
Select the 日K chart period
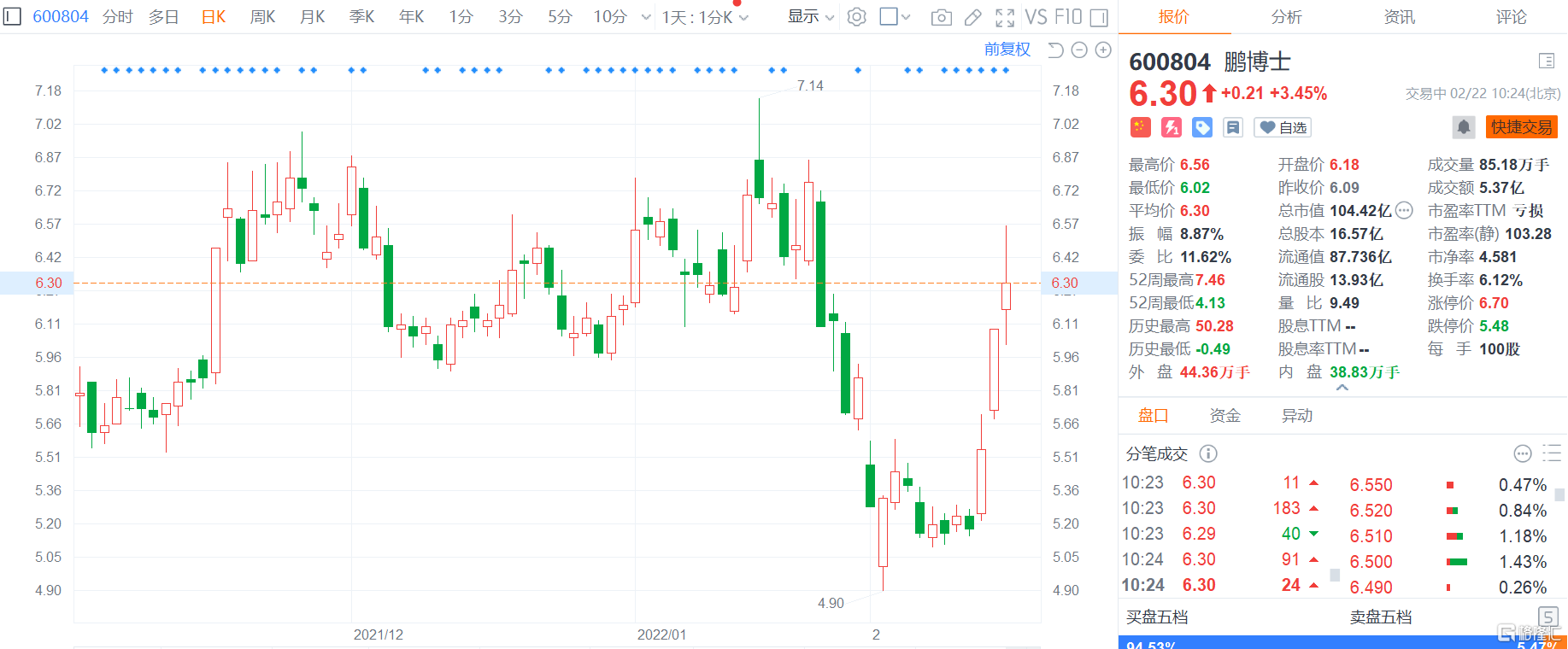214,17
